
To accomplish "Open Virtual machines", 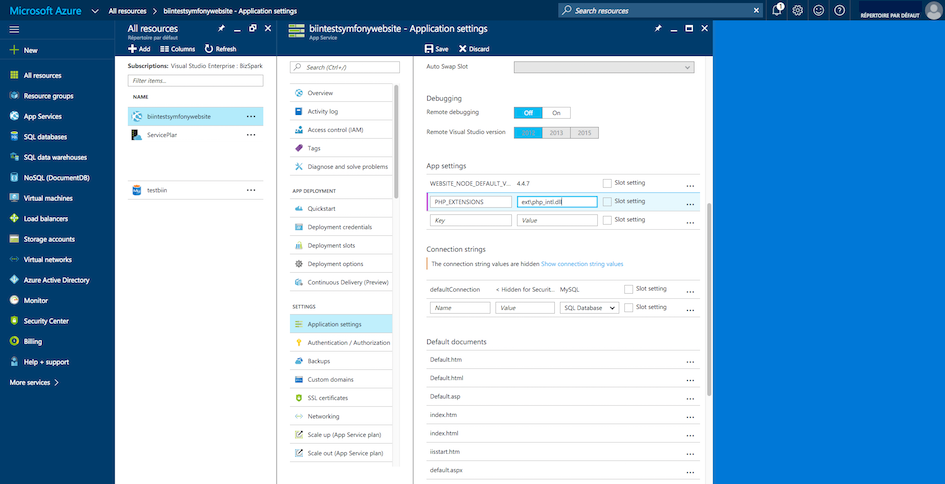I will click(48, 198).
